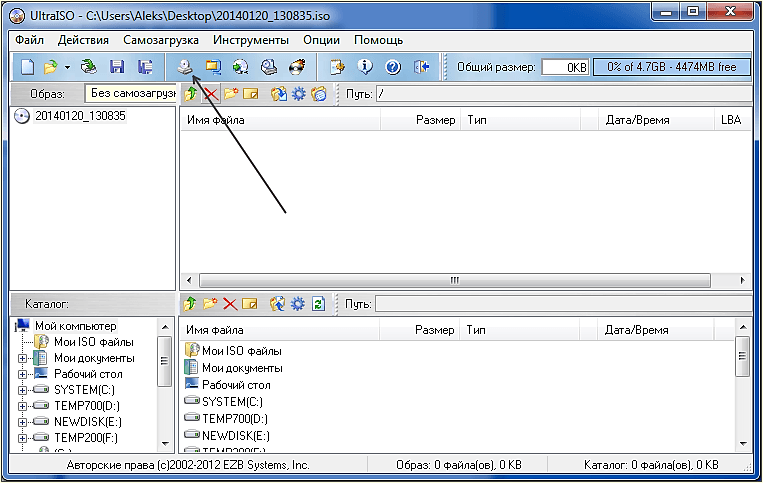
Task: Open the Опции menu
Action: pos(321,40)
